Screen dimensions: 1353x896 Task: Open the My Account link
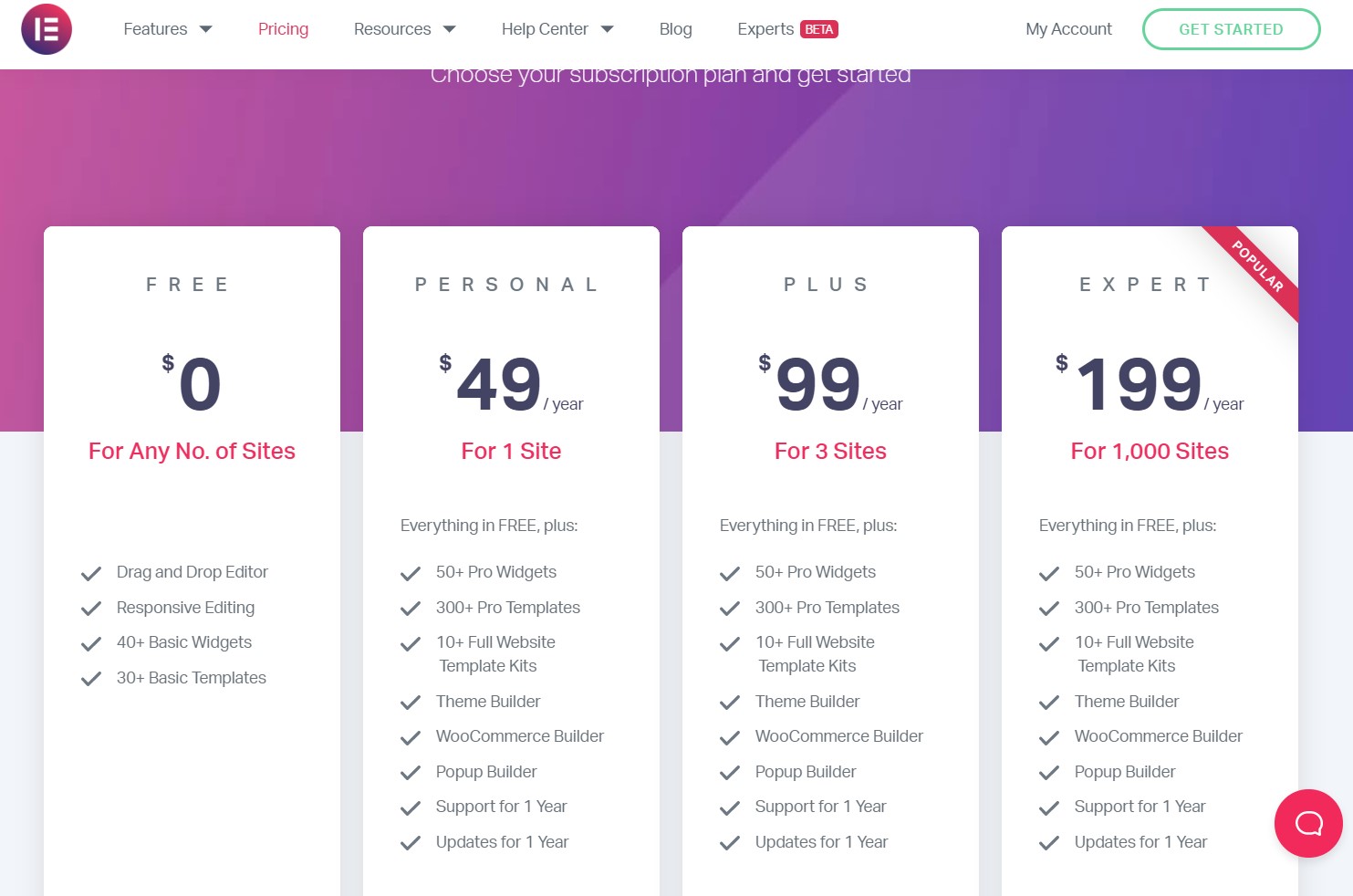tap(1068, 29)
